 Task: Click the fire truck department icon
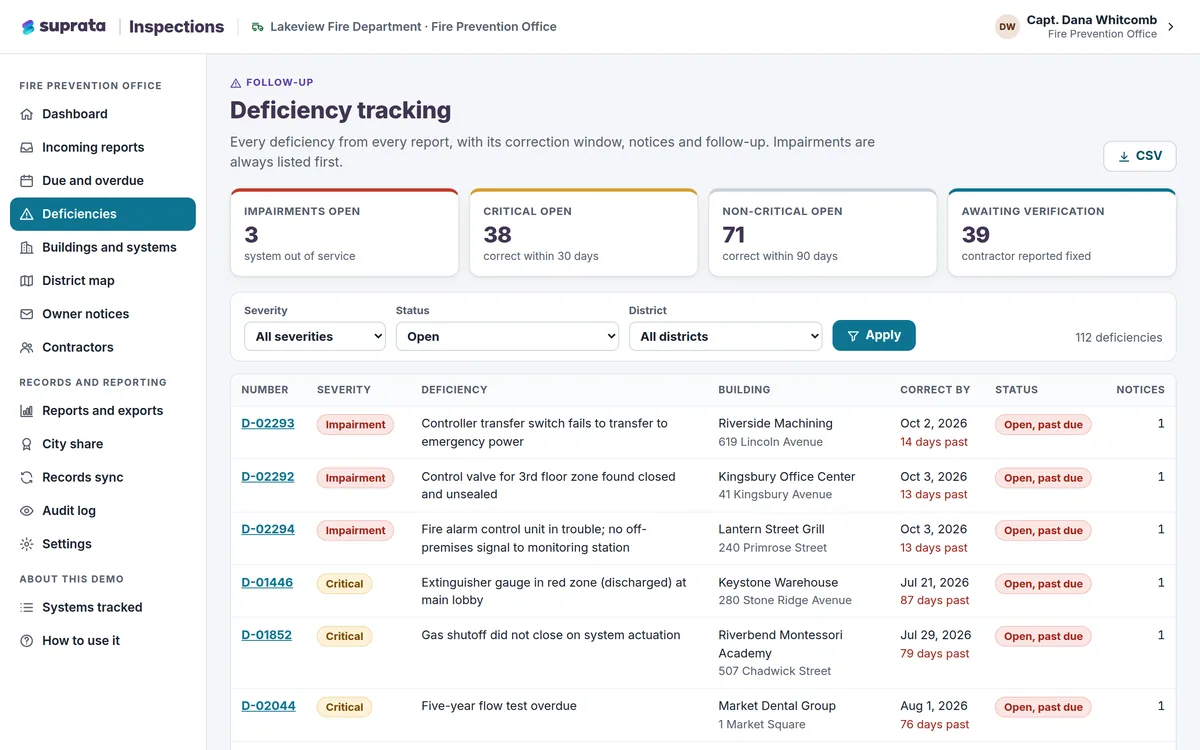(x=258, y=27)
